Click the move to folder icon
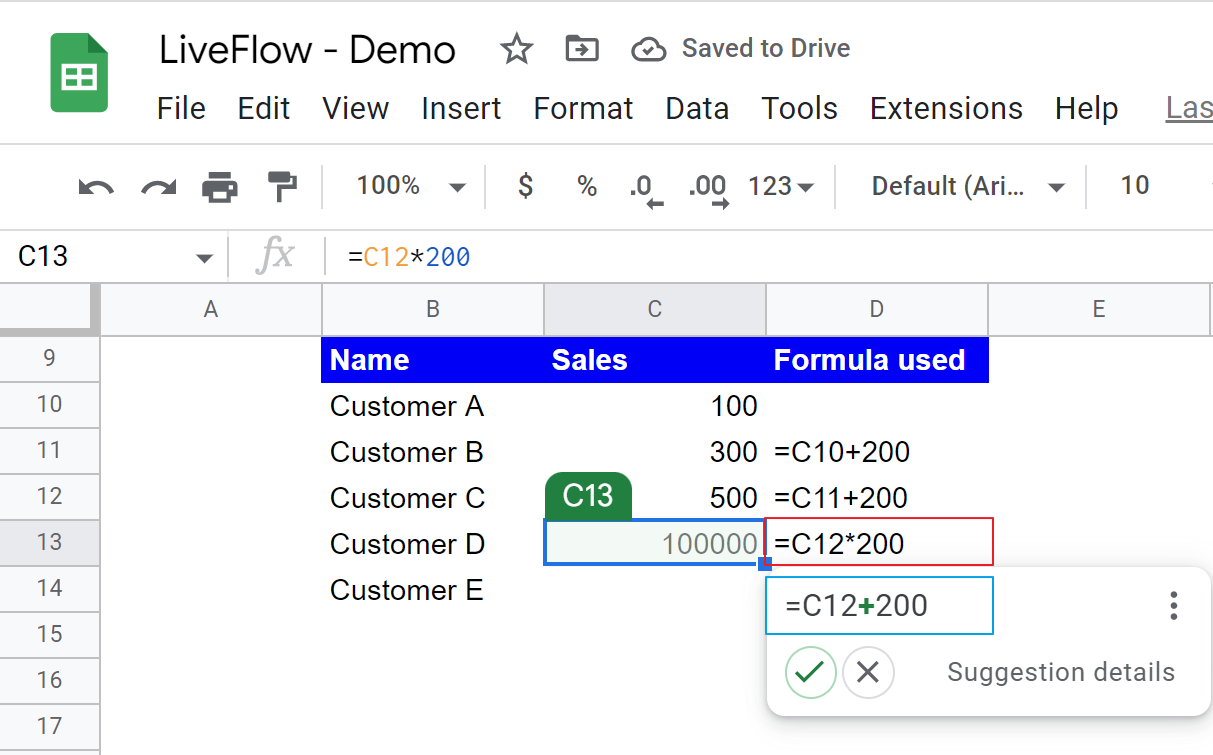1213x755 pixels. [581, 48]
